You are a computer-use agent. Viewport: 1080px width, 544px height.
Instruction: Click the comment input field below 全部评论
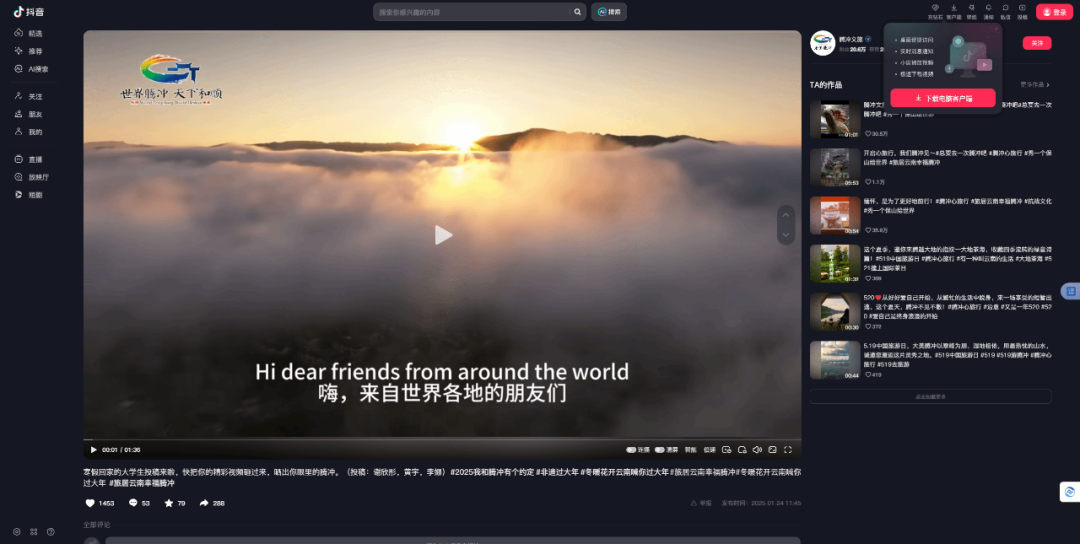(x=453, y=541)
